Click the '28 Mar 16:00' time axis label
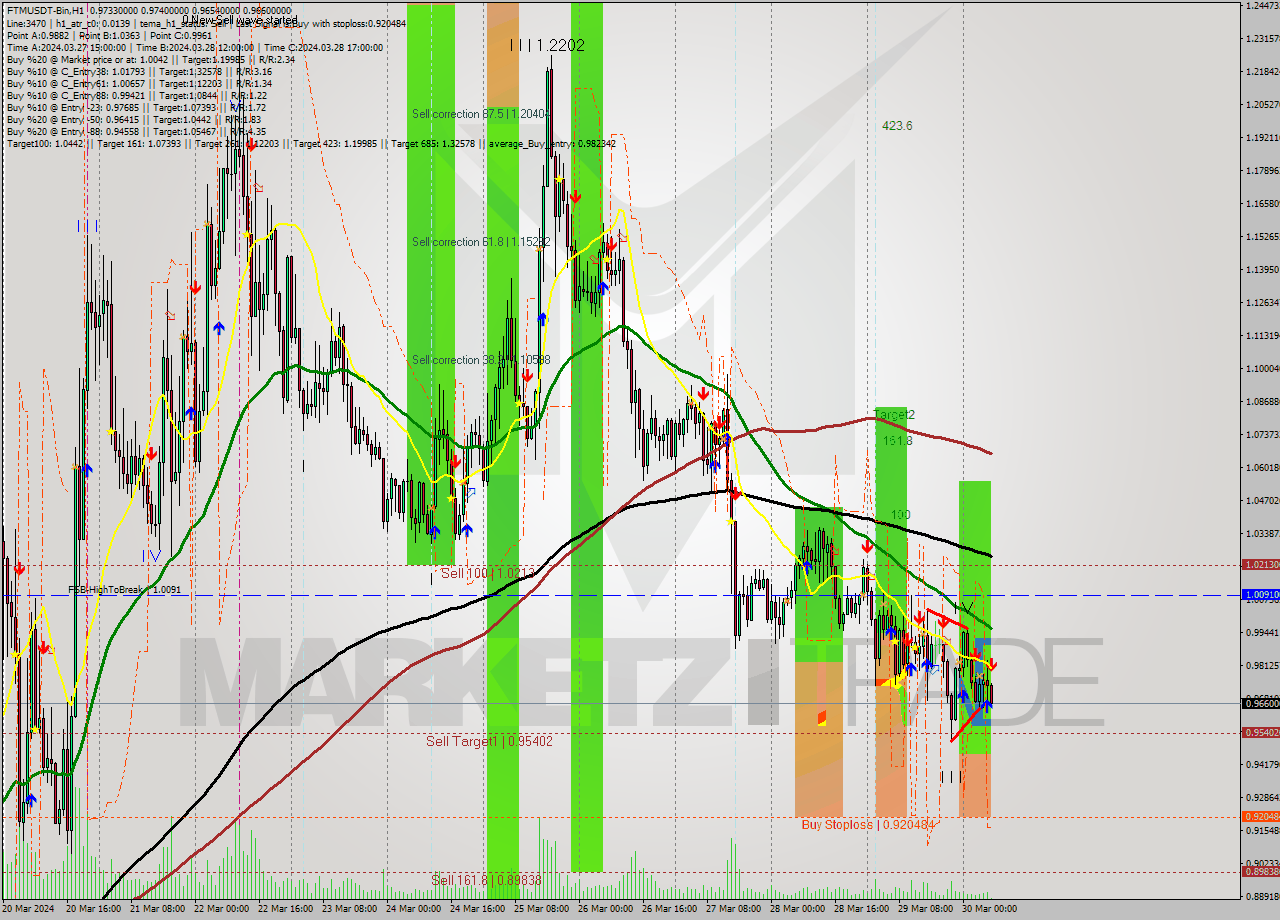The width and height of the screenshot is (1280, 920). [861, 909]
